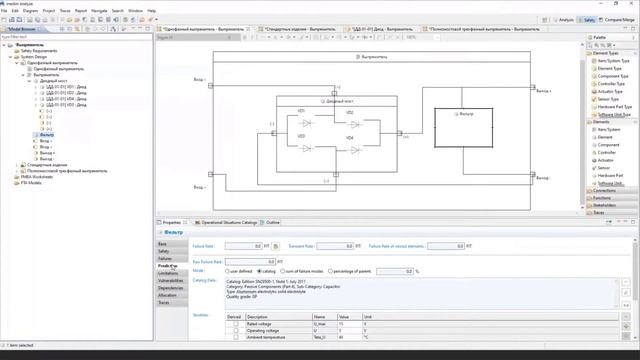Select the Фильтр block in the diagram
The width and height of the screenshot is (640, 360).
463,128
